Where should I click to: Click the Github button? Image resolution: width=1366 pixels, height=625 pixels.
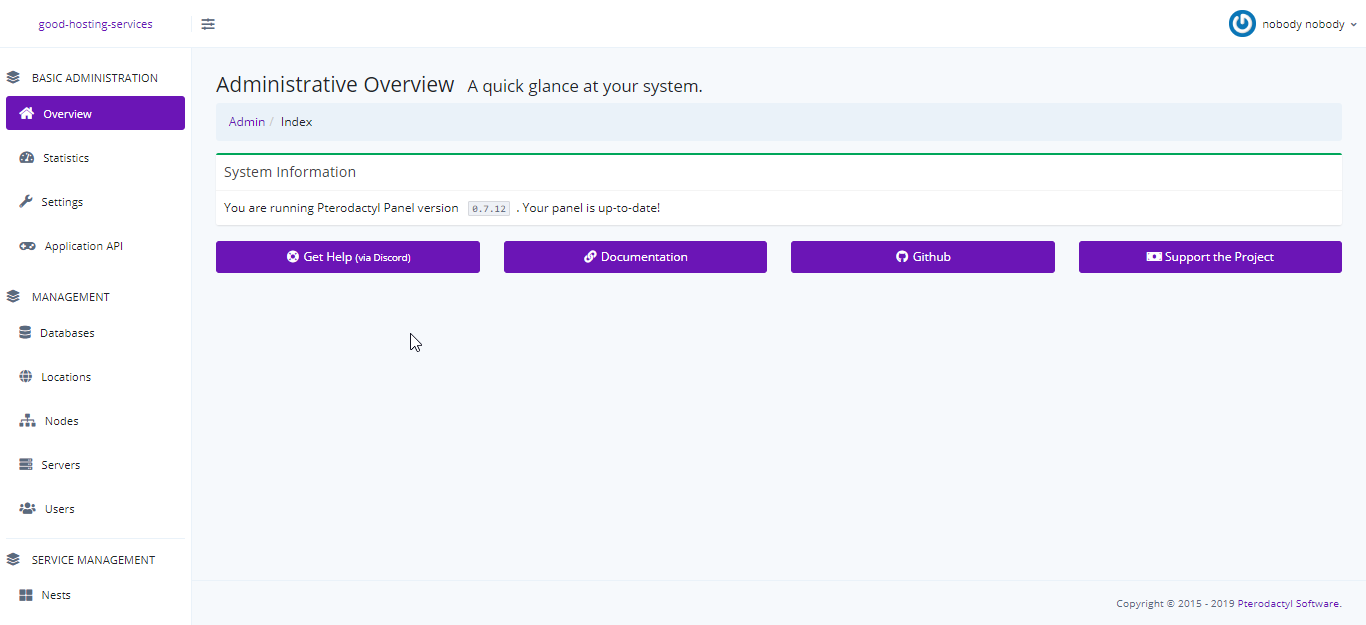click(922, 257)
